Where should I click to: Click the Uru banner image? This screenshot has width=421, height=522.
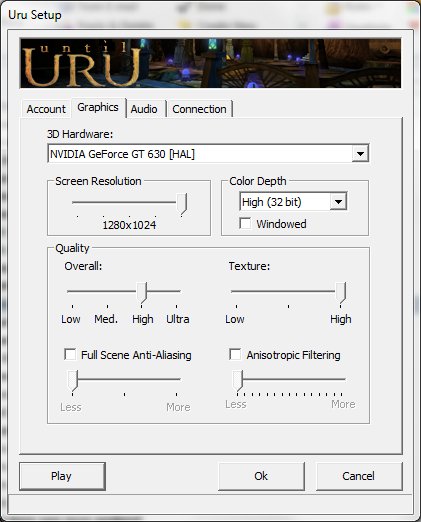point(210,63)
